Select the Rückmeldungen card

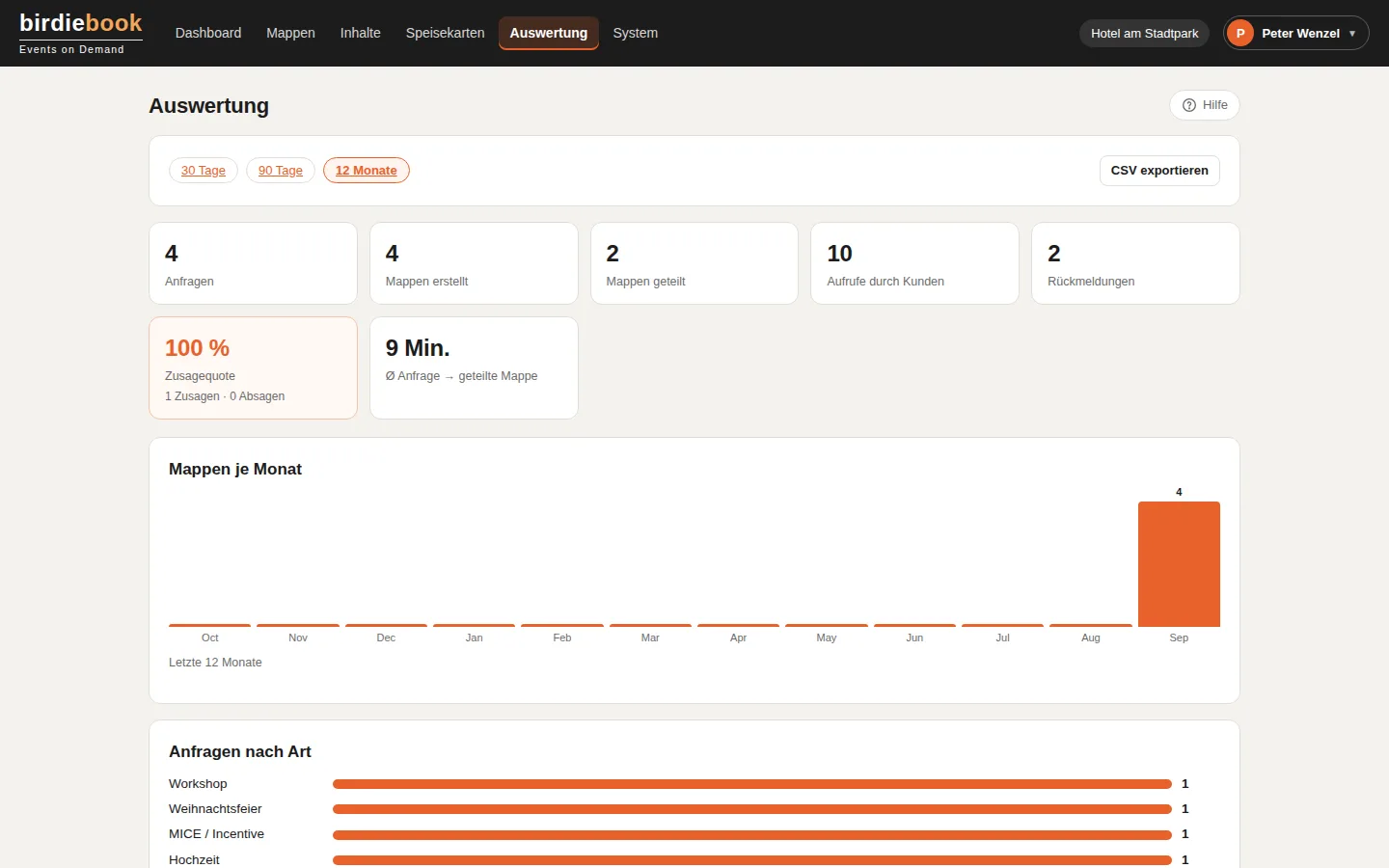(1135, 263)
